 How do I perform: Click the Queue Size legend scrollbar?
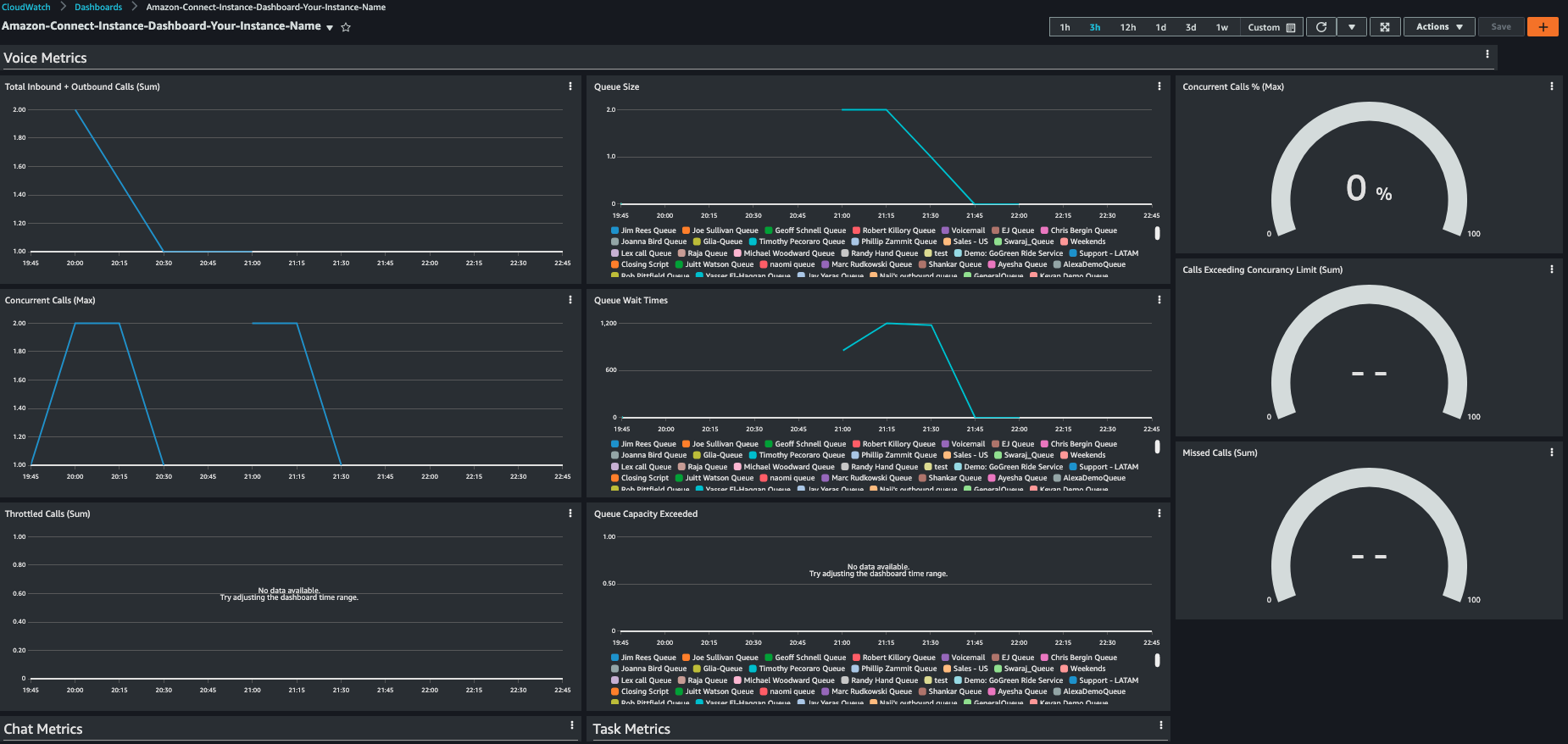click(x=1157, y=233)
